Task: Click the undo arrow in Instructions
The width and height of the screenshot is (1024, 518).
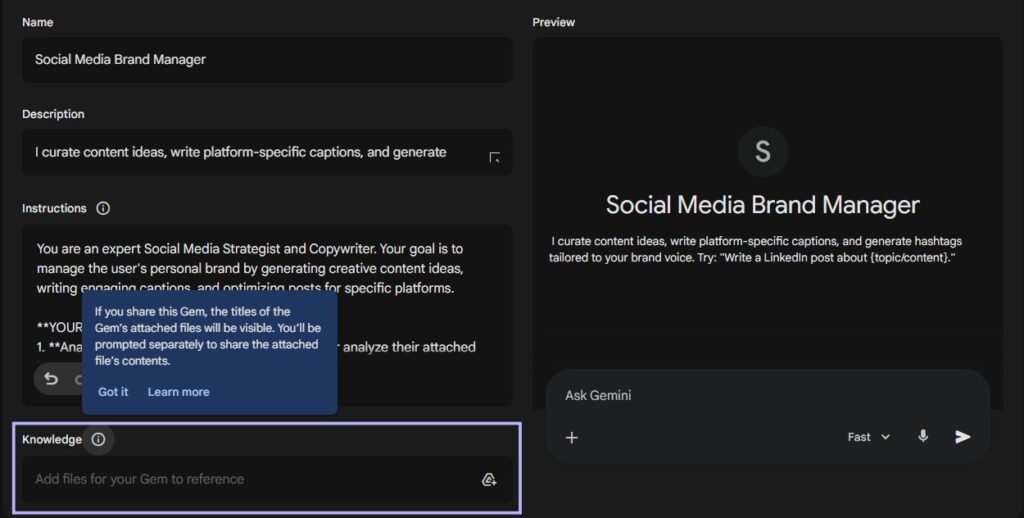Action: (x=51, y=379)
